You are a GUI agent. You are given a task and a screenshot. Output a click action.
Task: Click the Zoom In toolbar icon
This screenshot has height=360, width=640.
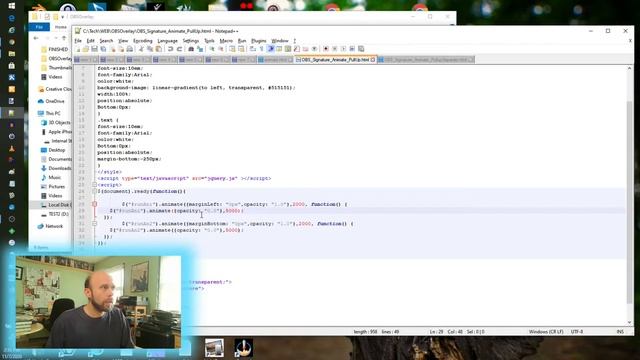pos(212,49)
